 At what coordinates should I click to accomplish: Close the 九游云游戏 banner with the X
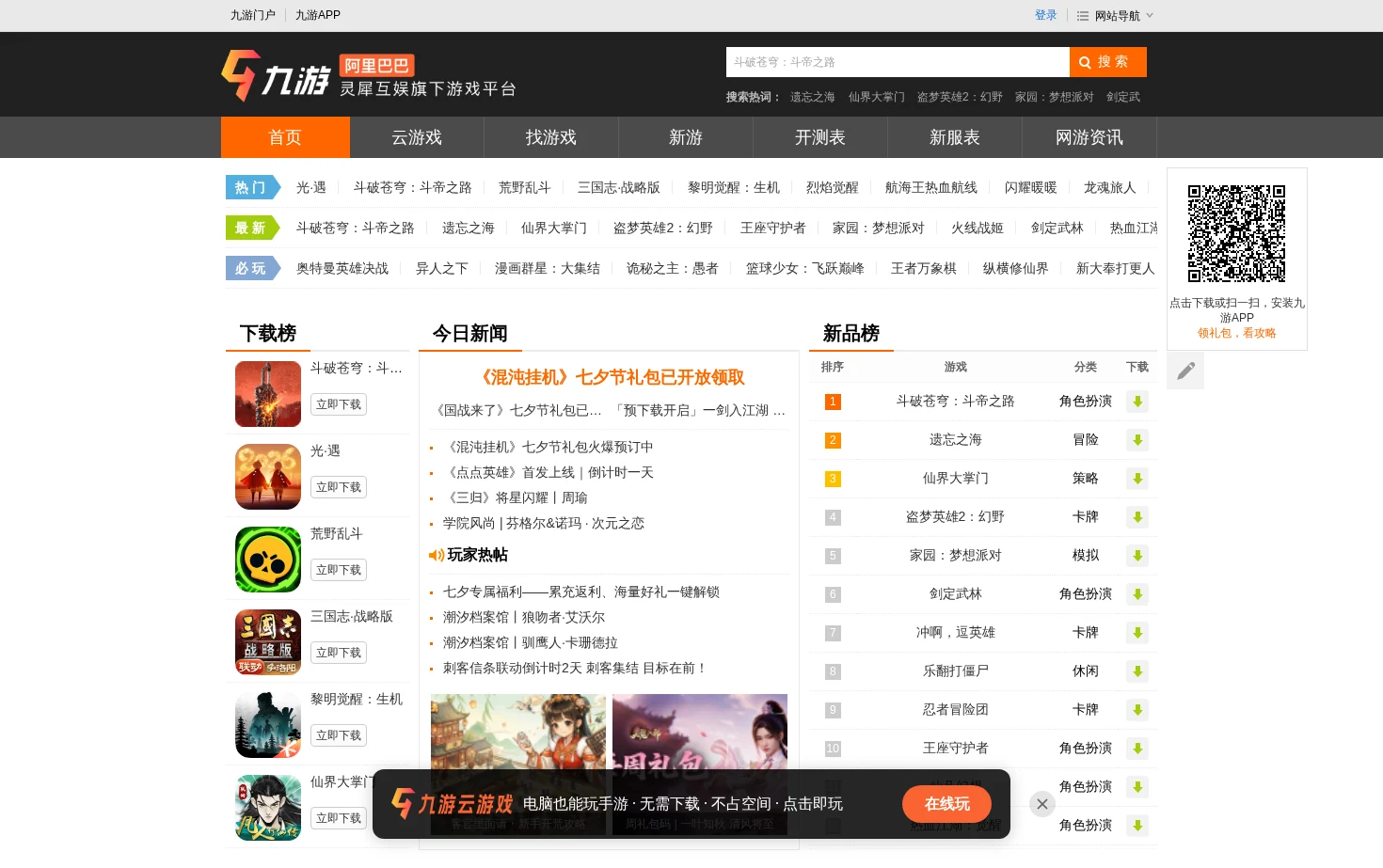pyautogui.click(x=1041, y=804)
